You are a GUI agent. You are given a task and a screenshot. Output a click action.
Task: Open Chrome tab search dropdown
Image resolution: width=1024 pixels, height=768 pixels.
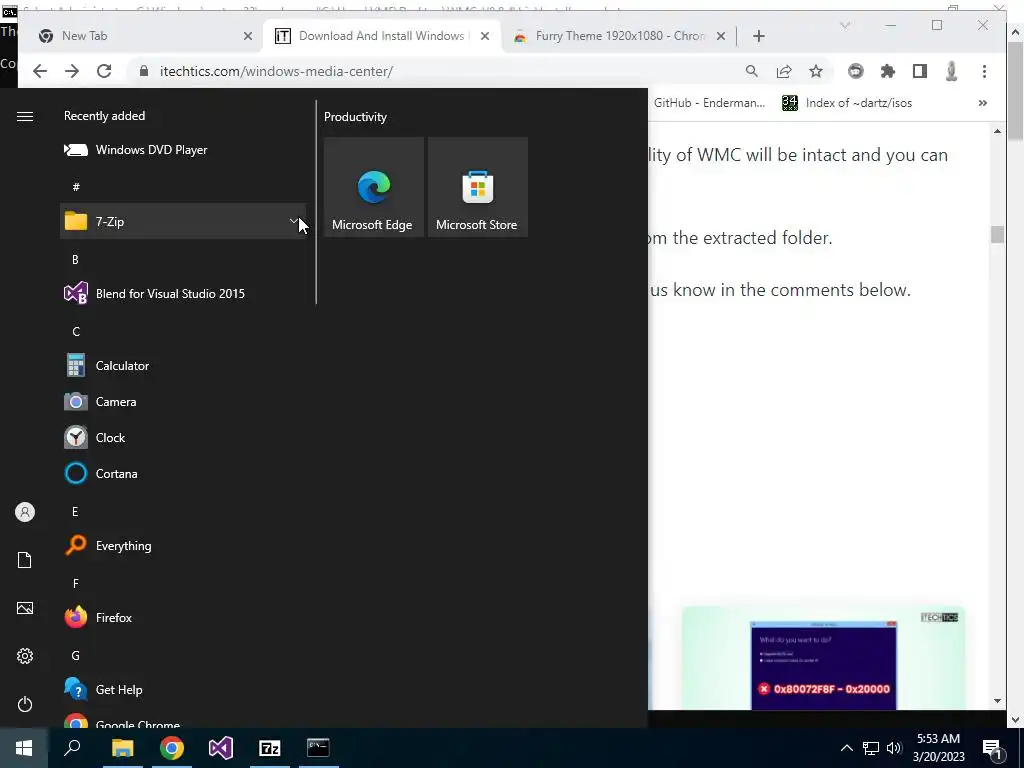[844, 25]
